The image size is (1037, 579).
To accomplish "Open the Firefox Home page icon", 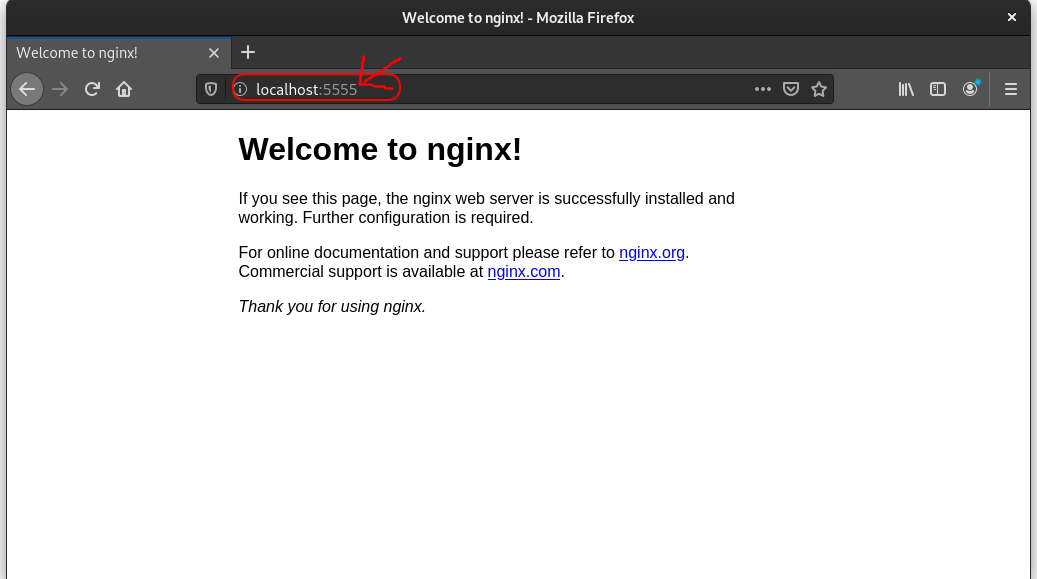I will (x=124, y=89).
